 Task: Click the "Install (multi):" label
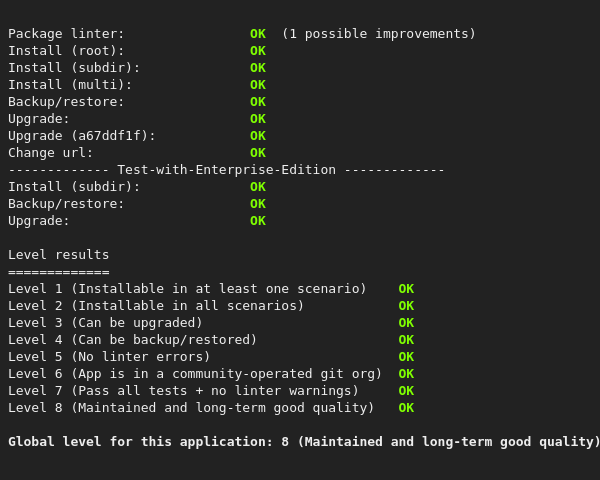[x=71, y=85]
